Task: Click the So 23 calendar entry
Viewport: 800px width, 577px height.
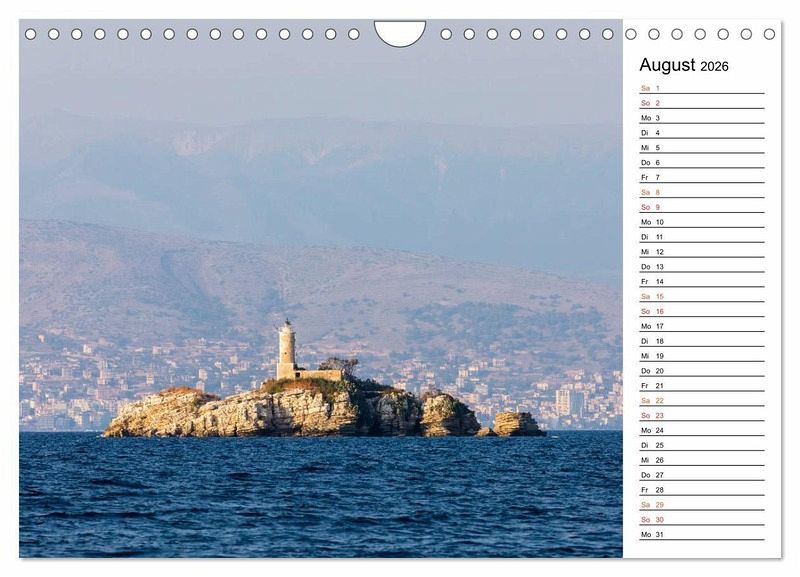Action: coord(700,415)
